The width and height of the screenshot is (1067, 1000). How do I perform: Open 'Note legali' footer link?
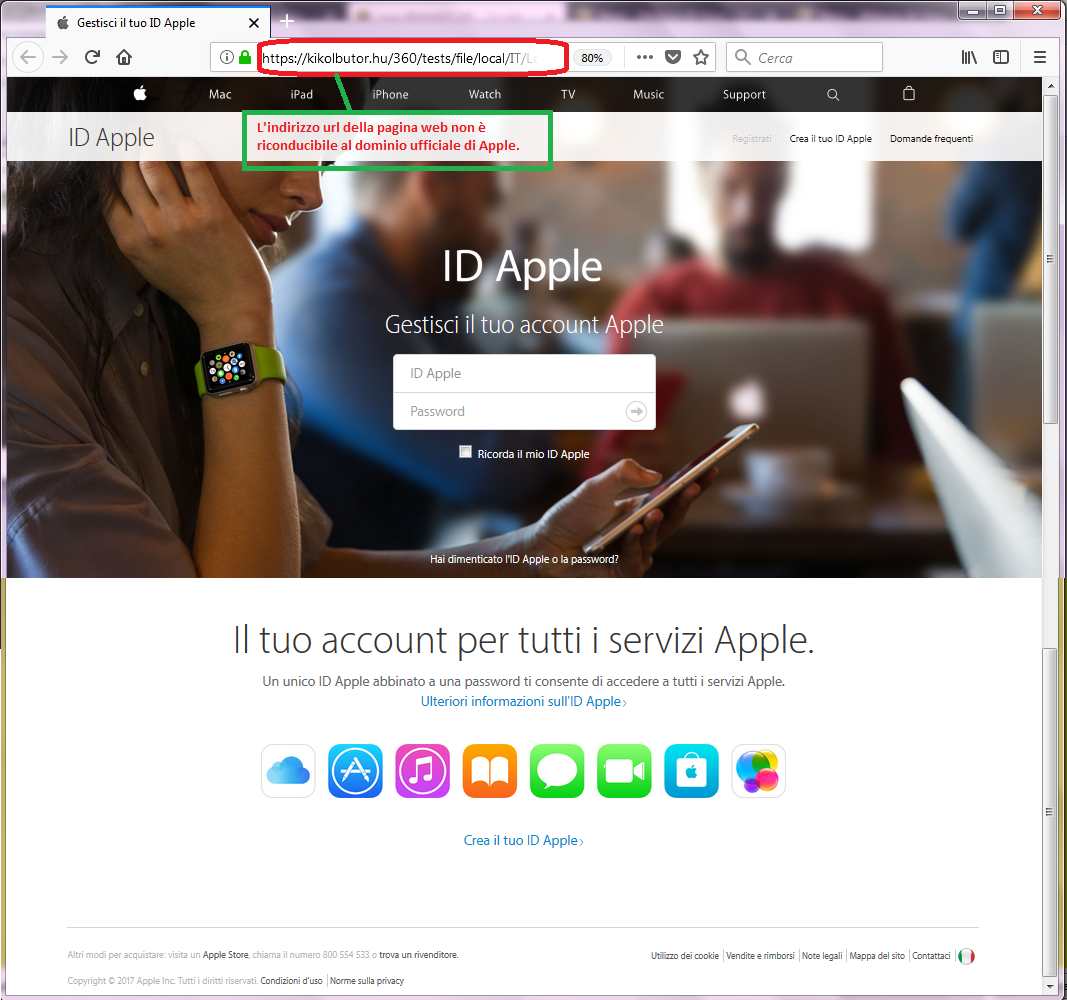tap(822, 956)
